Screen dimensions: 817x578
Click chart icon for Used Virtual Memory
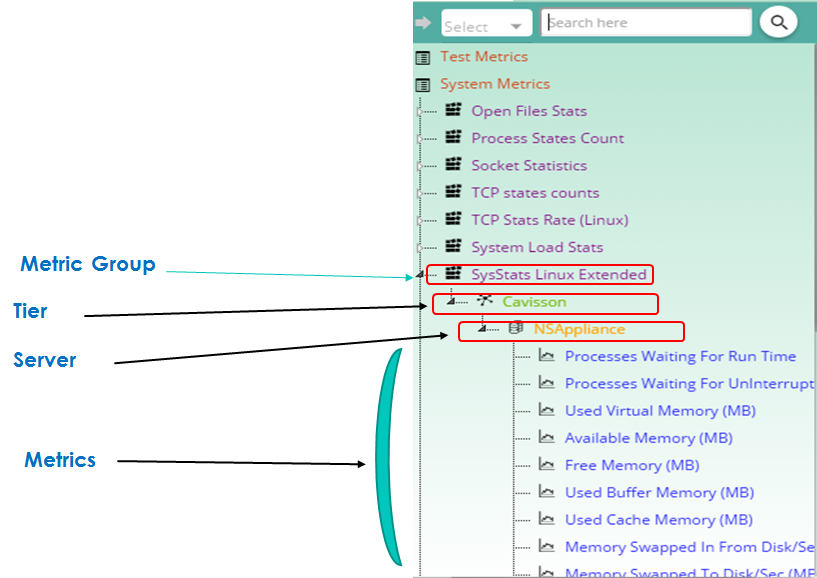coord(547,411)
